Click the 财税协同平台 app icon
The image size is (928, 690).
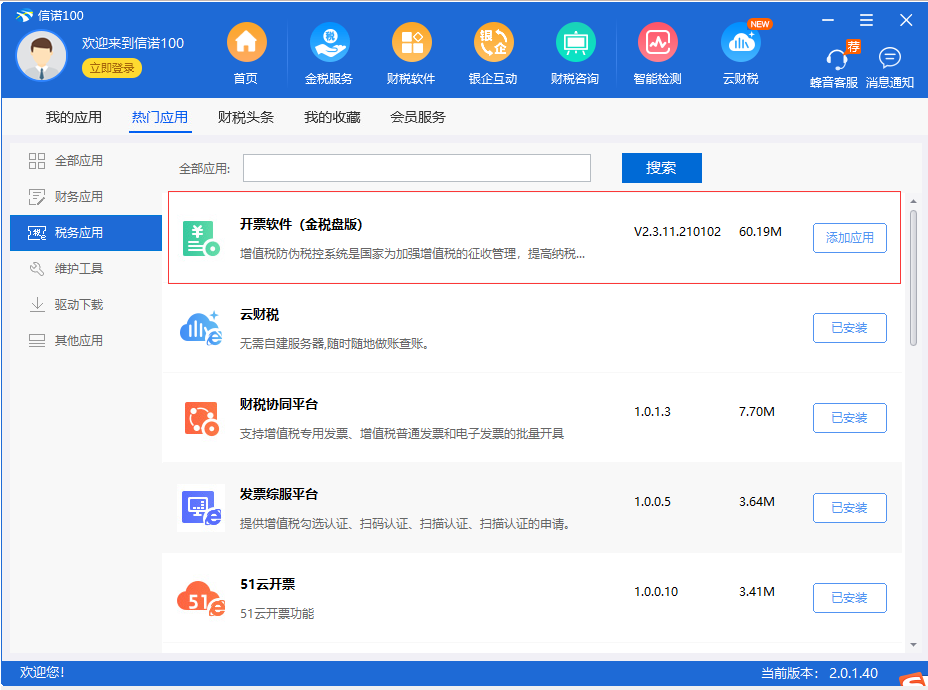(201, 418)
